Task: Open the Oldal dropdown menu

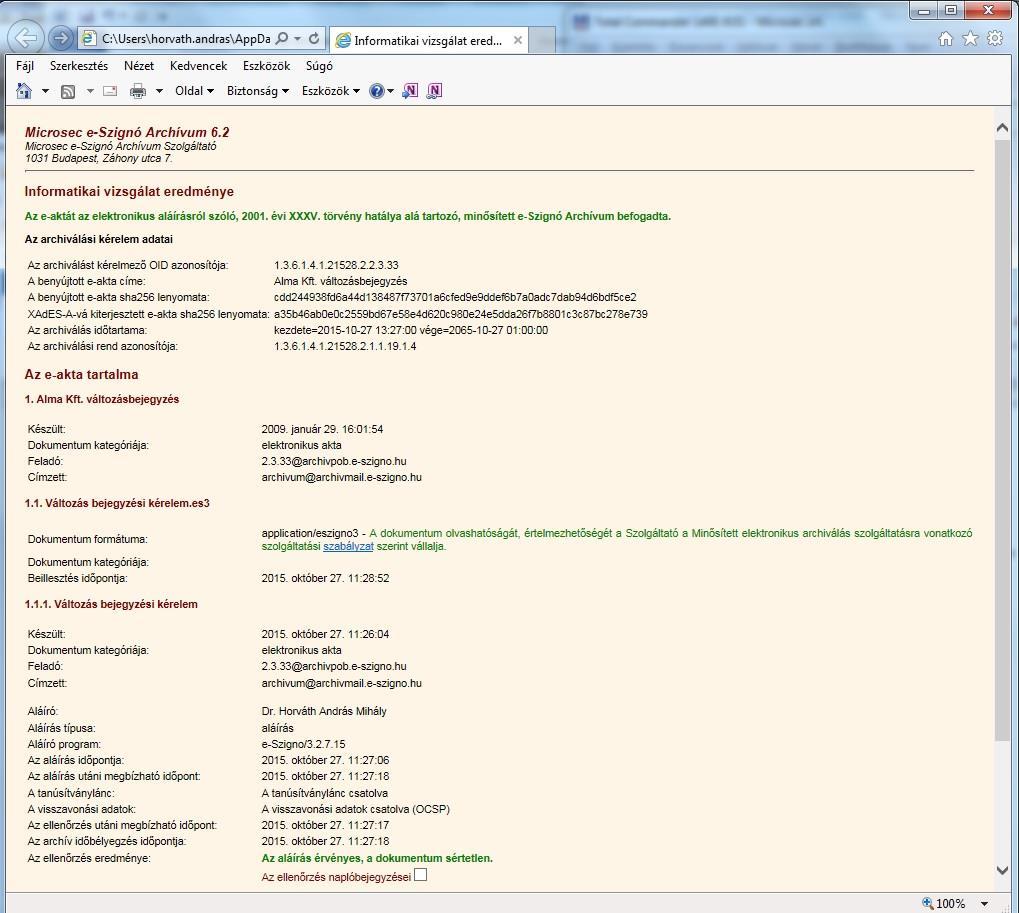Action: coord(194,91)
